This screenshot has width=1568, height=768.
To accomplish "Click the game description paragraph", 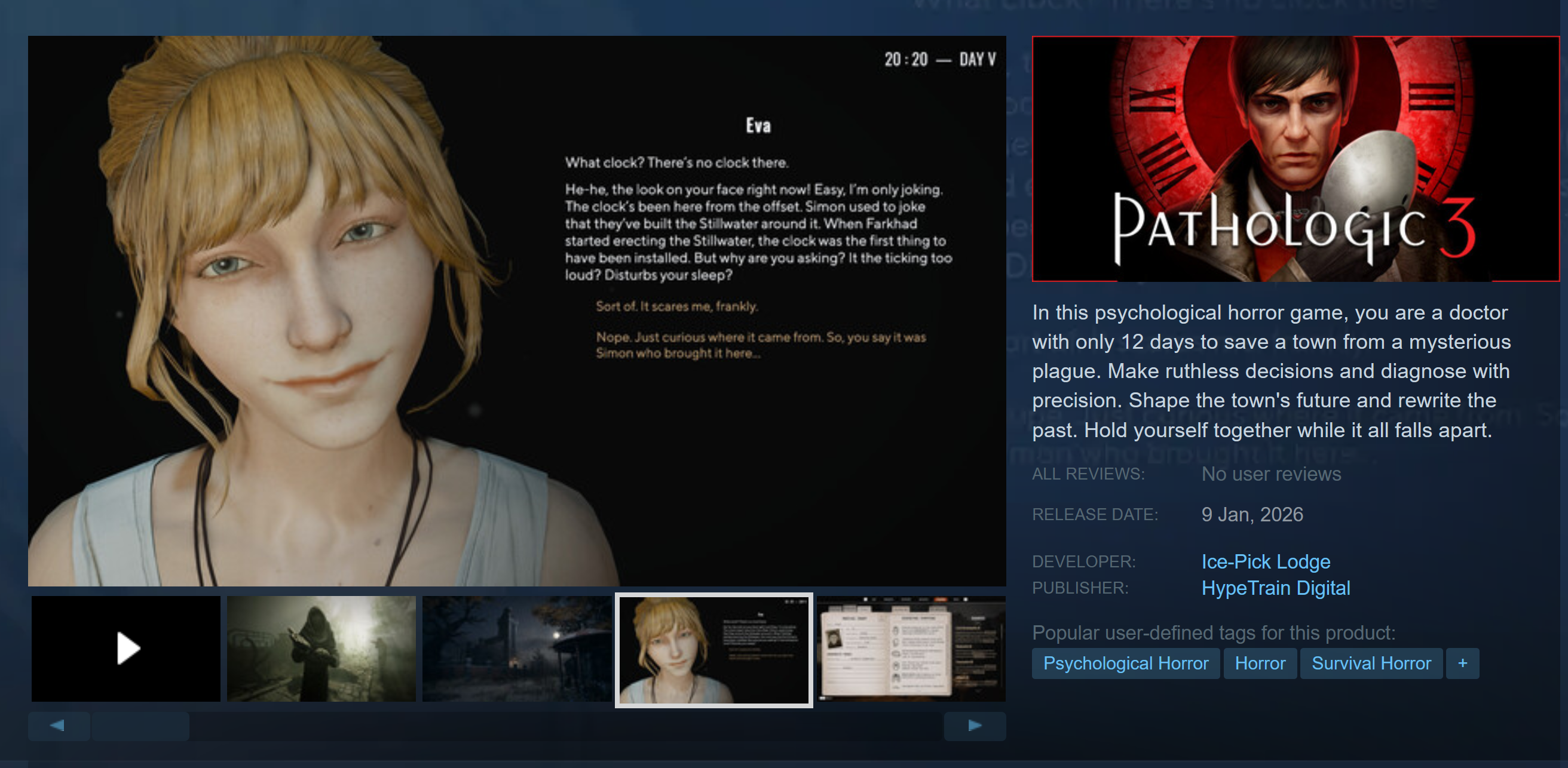I will (x=1271, y=371).
